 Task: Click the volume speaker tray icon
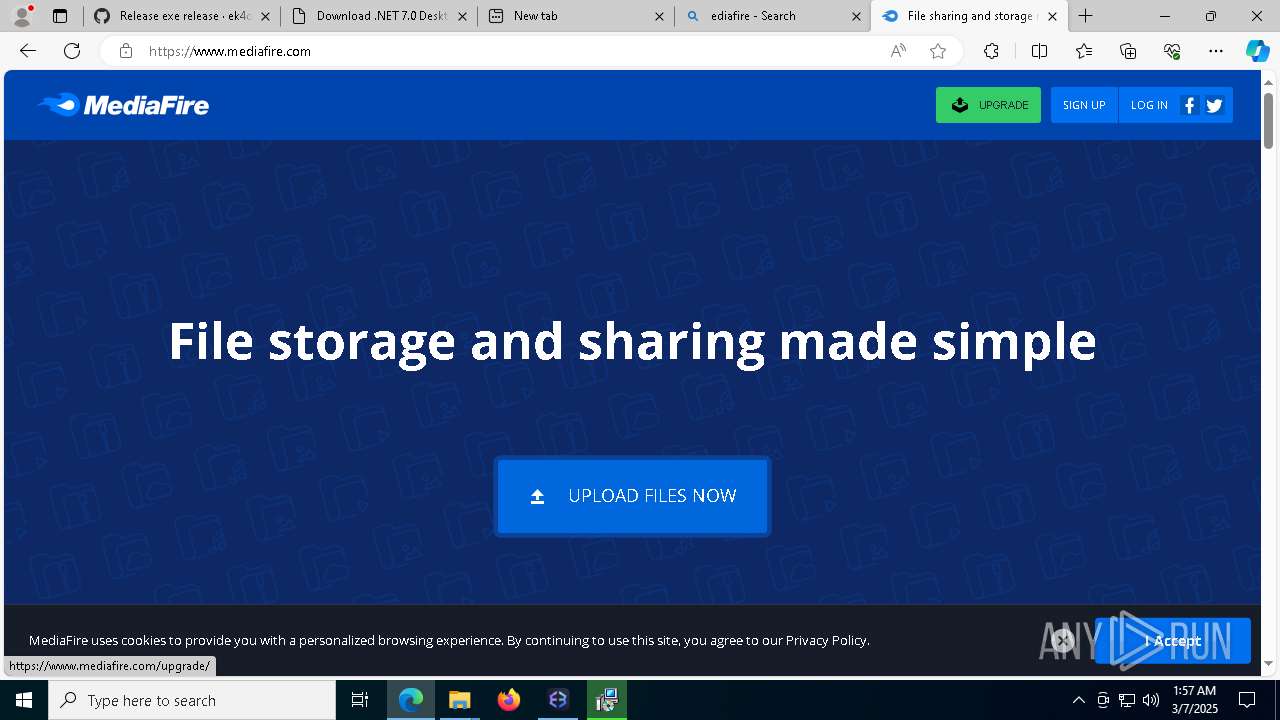click(1151, 700)
